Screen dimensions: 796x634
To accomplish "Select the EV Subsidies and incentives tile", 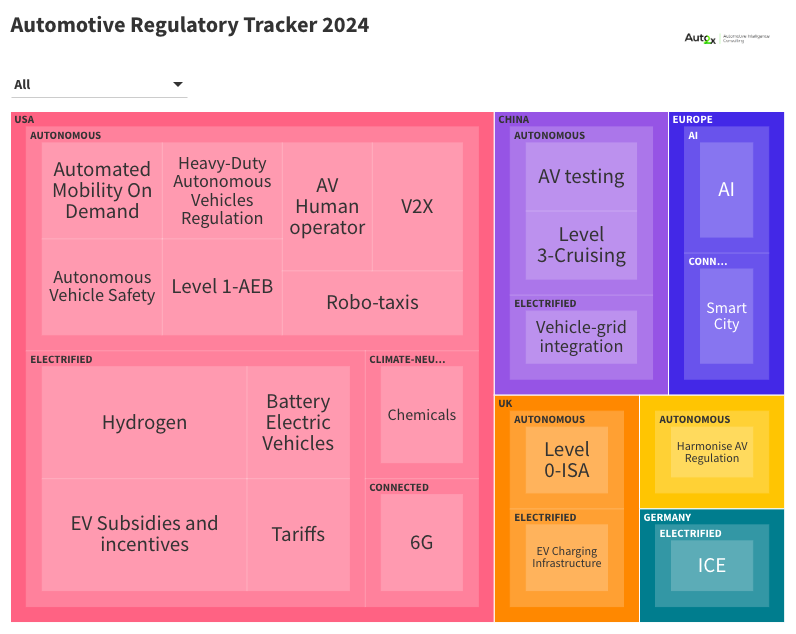I will [x=144, y=534].
